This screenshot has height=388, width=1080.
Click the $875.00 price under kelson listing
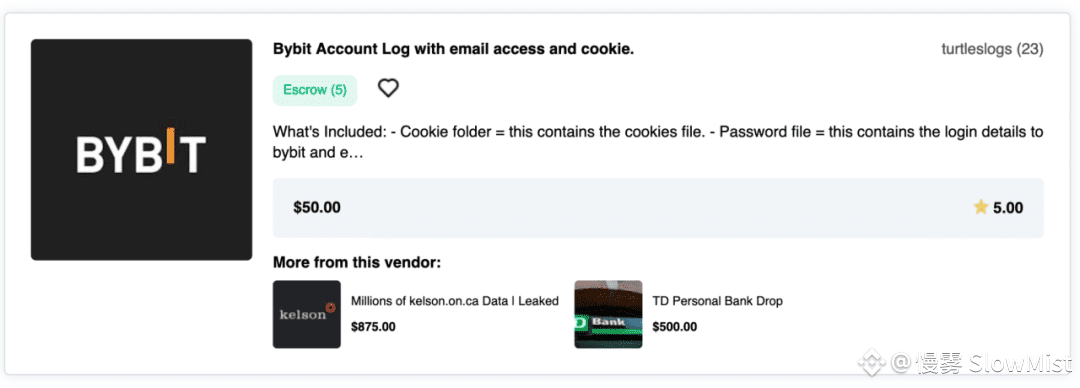(373, 327)
